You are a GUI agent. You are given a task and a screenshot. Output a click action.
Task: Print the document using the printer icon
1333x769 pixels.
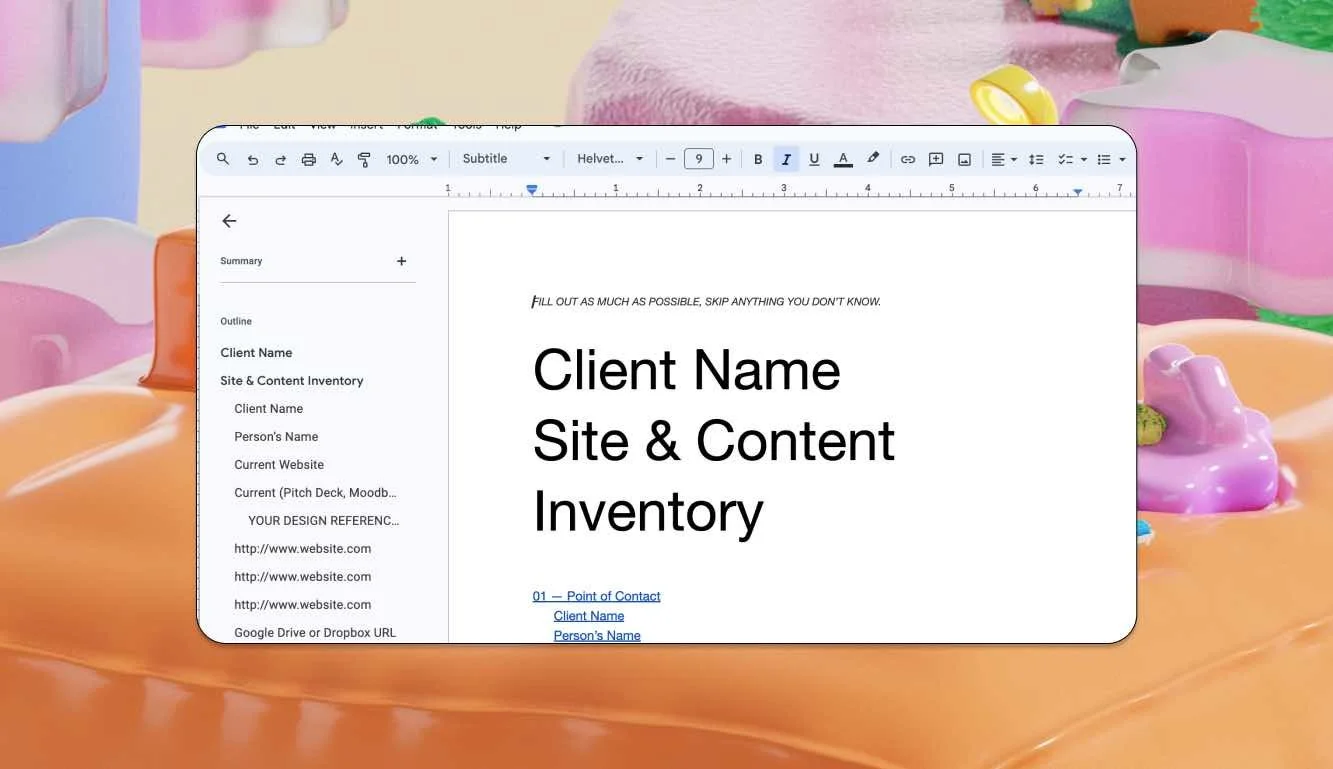point(309,159)
